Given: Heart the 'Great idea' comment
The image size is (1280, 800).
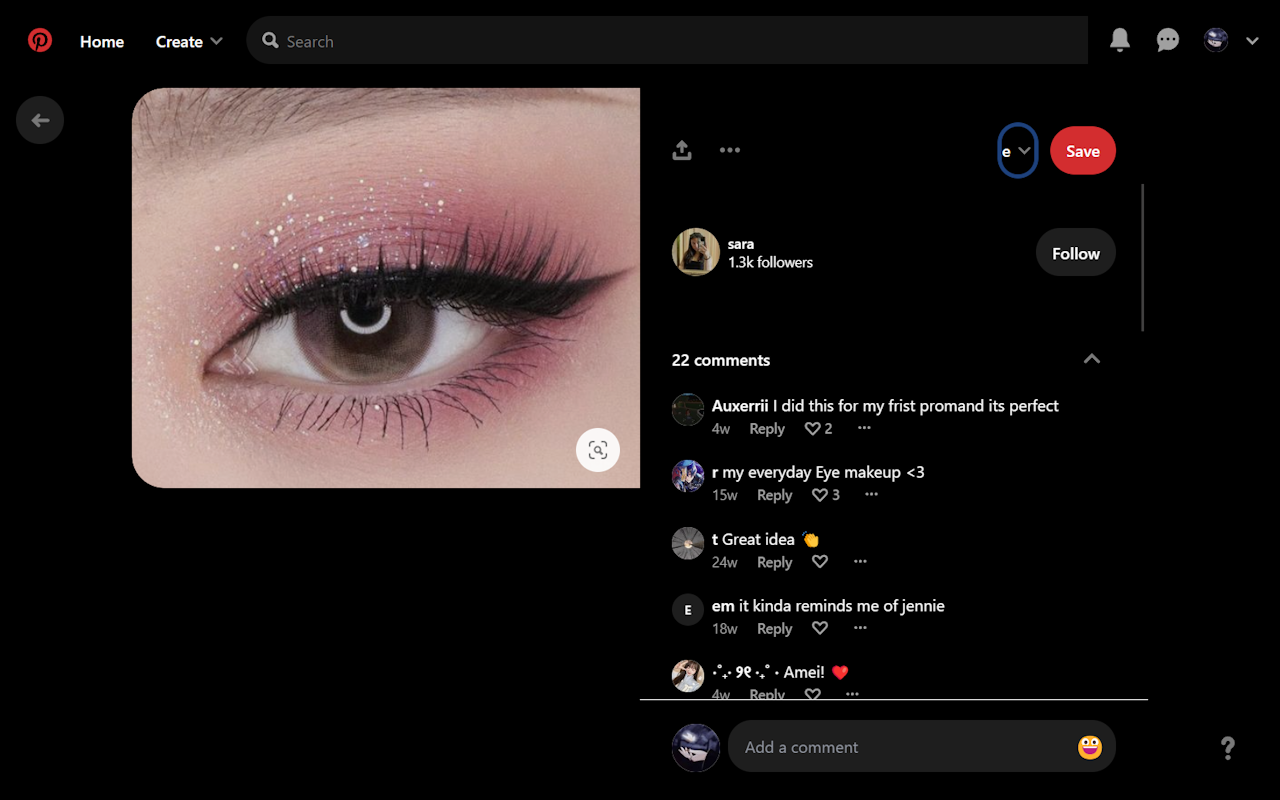Looking at the screenshot, I should tap(819, 562).
